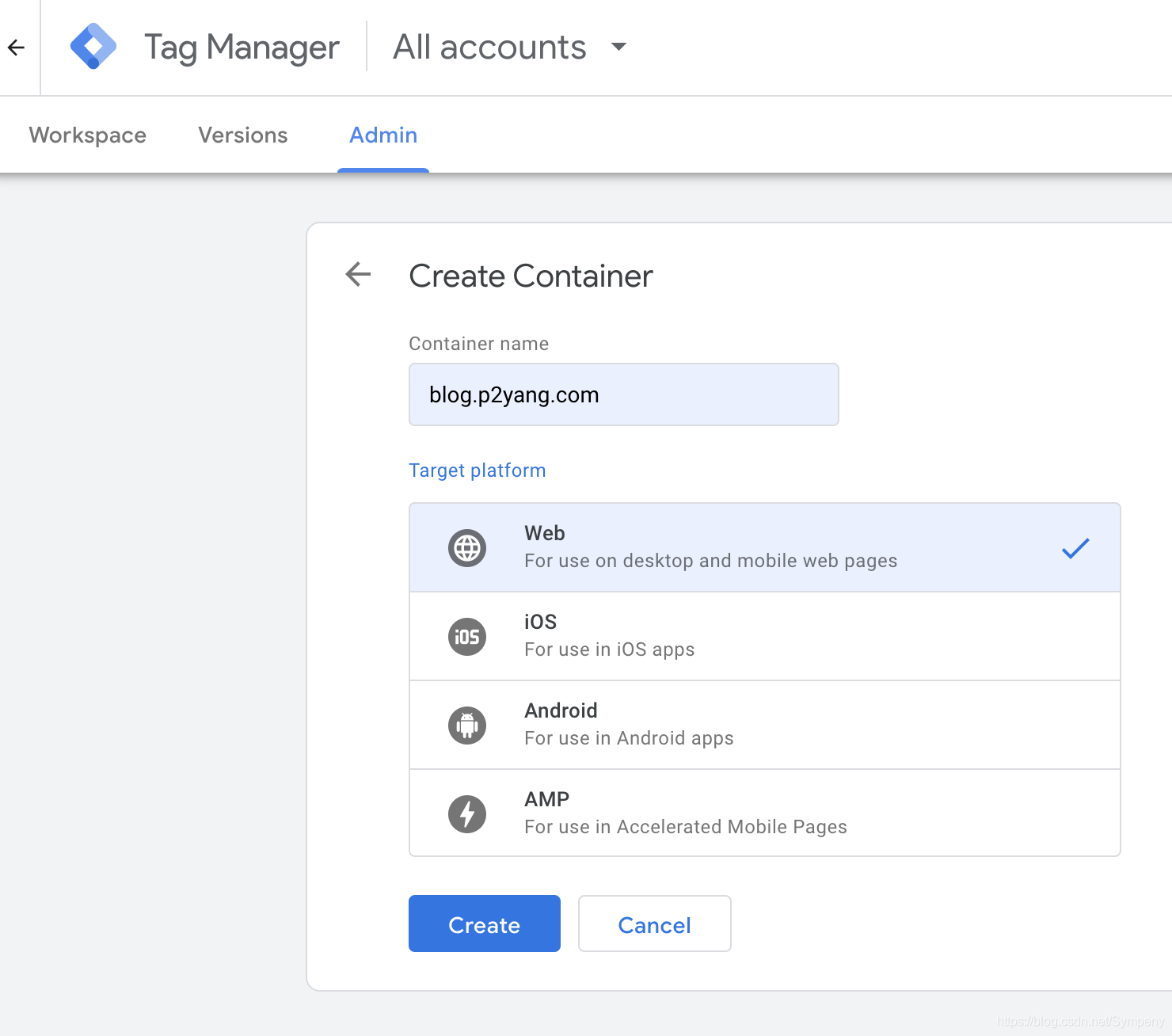Viewport: 1172px width, 1036px height.
Task: Click the Android robot icon
Action: click(x=467, y=726)
